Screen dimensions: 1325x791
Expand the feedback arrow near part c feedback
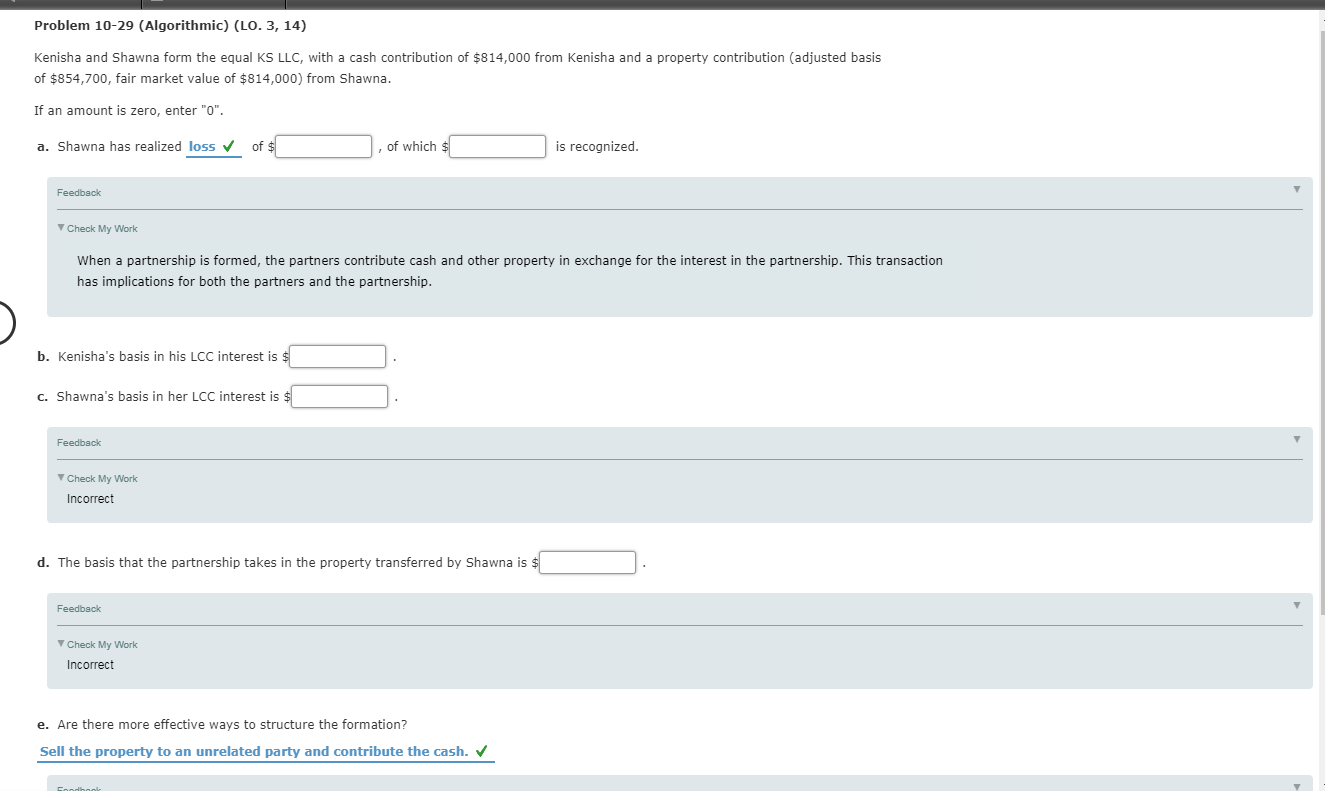(x=1296, y=438)
